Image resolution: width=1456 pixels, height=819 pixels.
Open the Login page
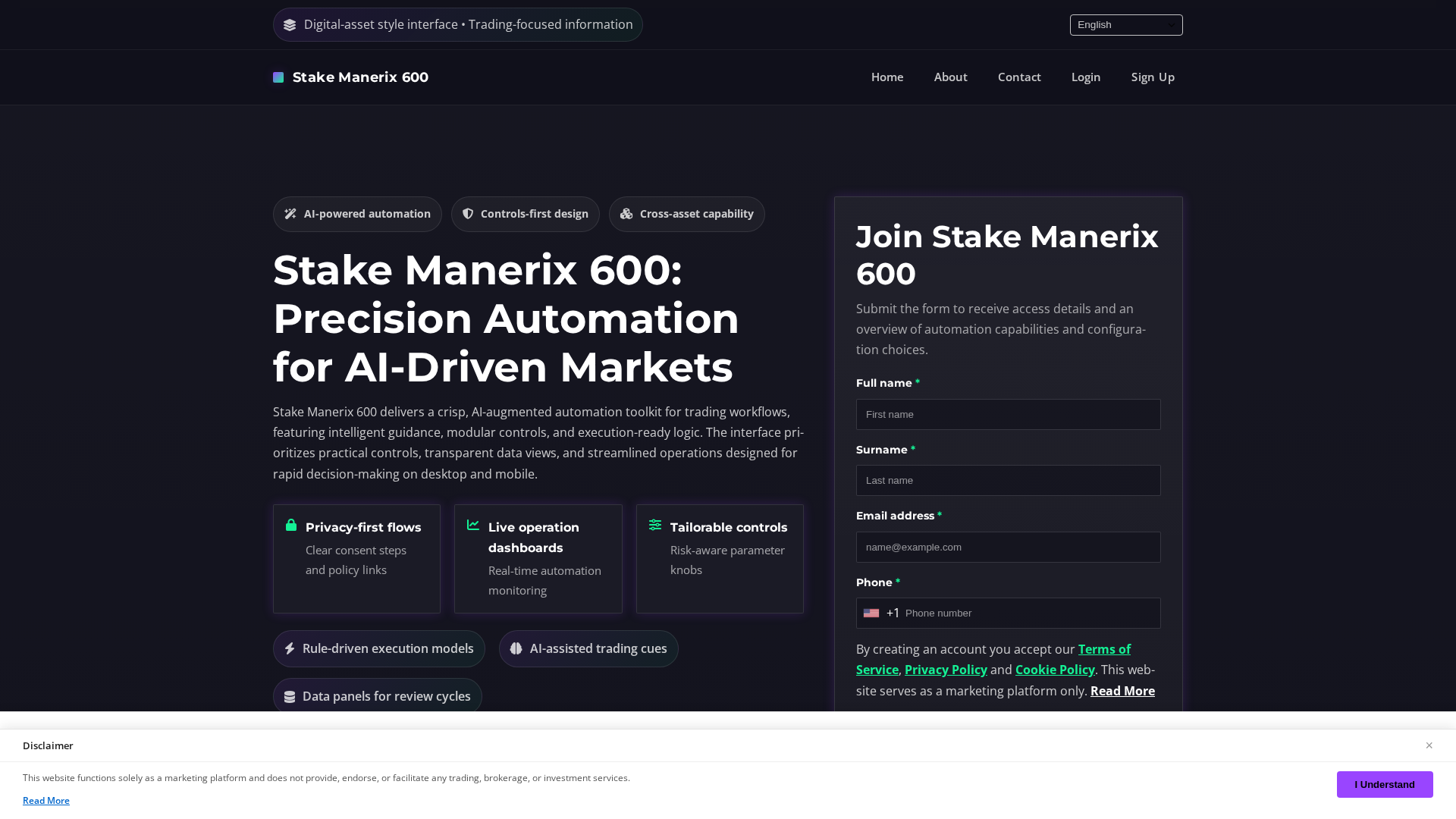click(1086, 77)
